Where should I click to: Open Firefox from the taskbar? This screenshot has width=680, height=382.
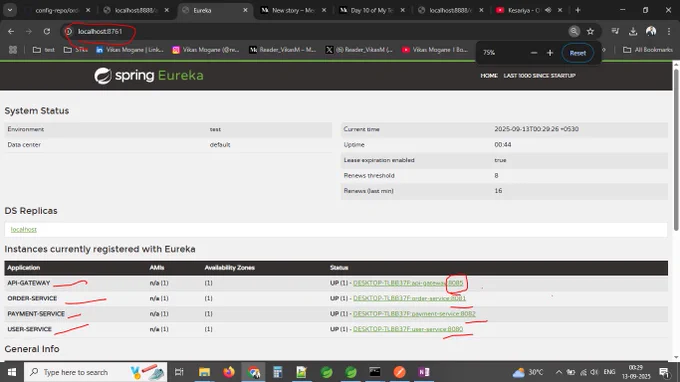(x=229, y=372)
